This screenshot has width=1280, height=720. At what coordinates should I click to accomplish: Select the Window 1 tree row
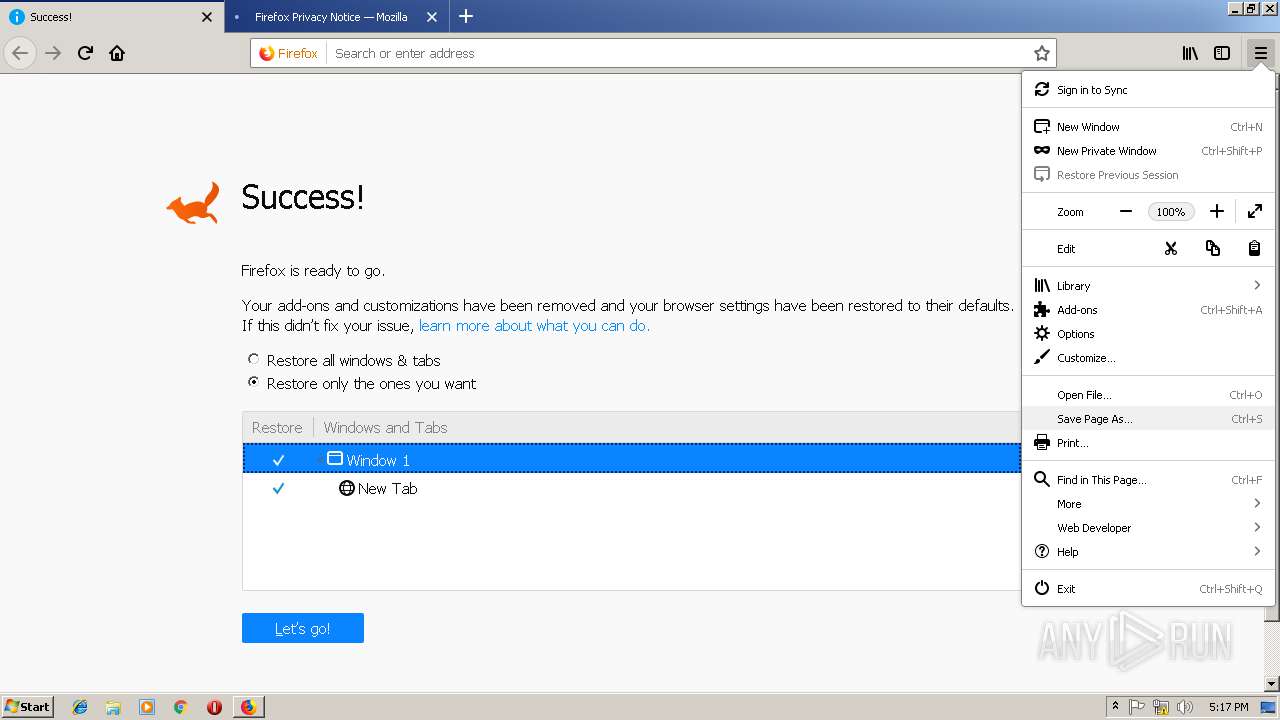[x=631, y=459]
